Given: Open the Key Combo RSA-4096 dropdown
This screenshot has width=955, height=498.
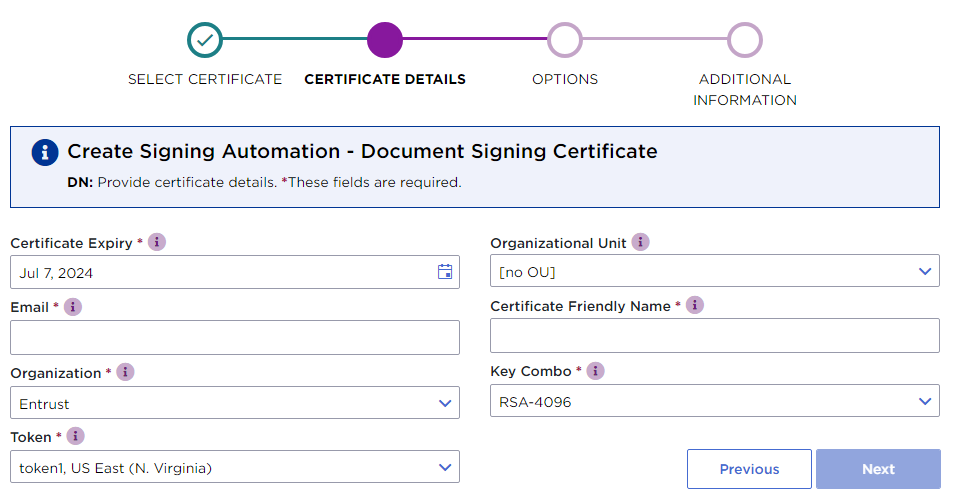Looking at the screenshot, I should pyautogui.click(x=715, y=402).
